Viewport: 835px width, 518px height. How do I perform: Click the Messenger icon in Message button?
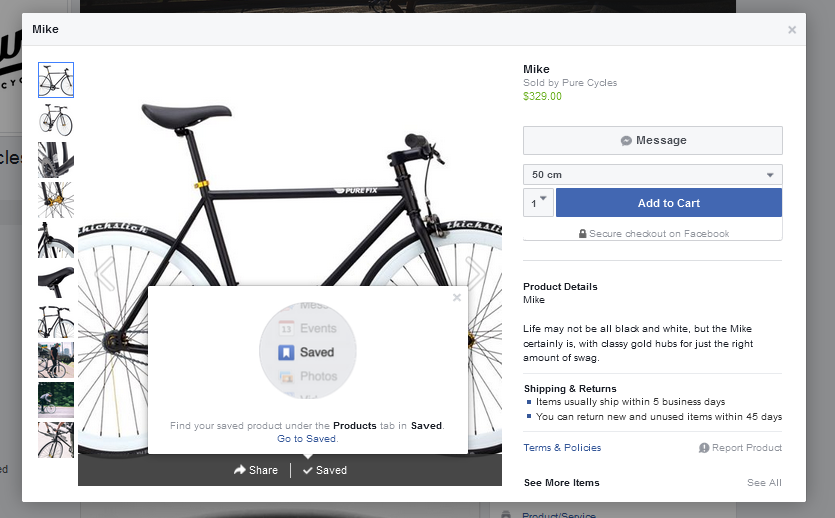click(x=626, y=141)
